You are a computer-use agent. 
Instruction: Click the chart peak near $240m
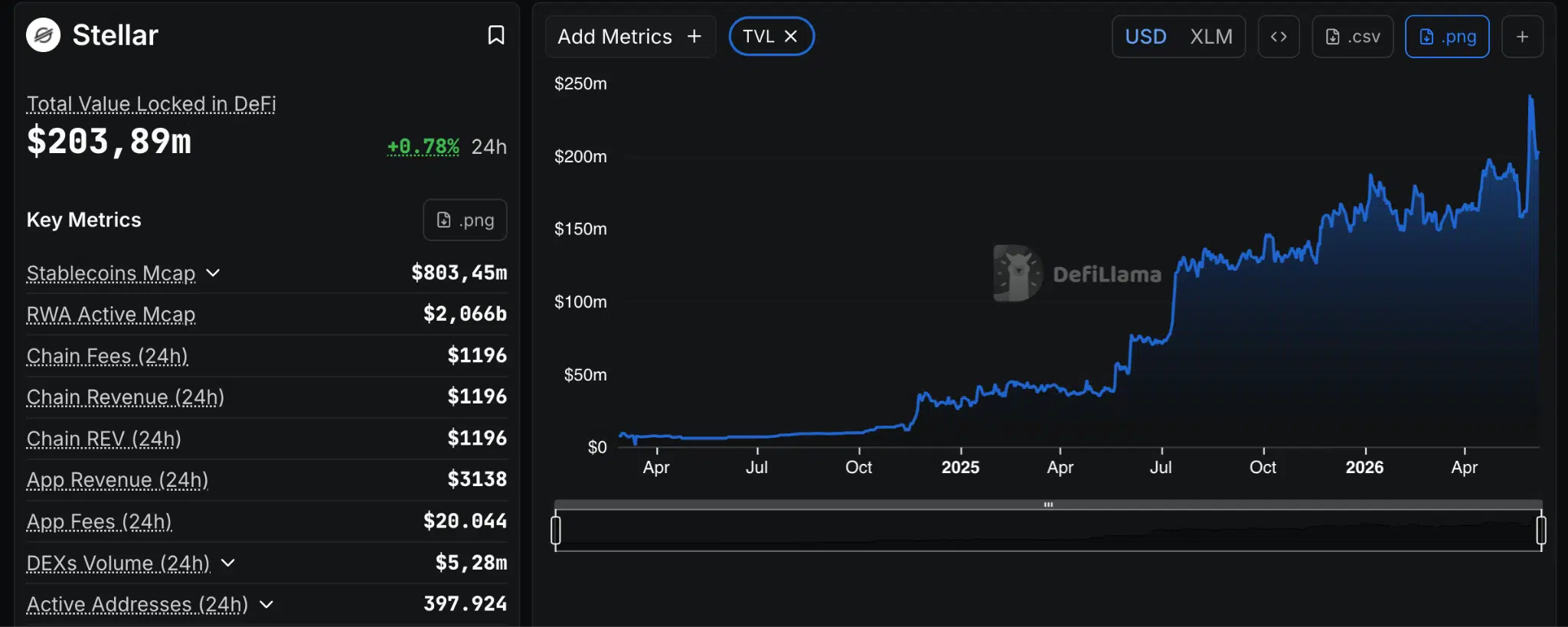1530,97
